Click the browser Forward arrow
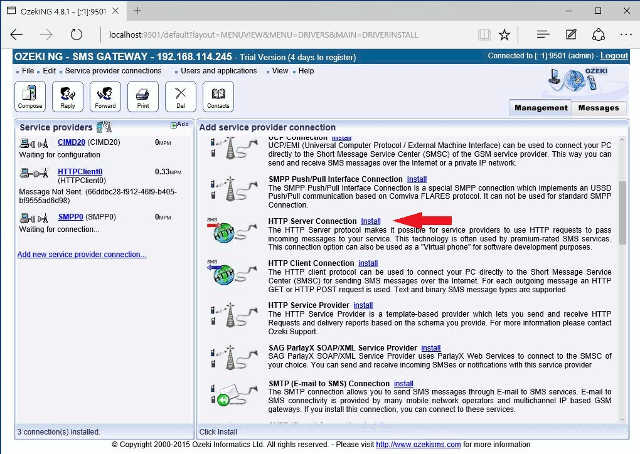Screen dimensions: 640x454 coord(46,35)
